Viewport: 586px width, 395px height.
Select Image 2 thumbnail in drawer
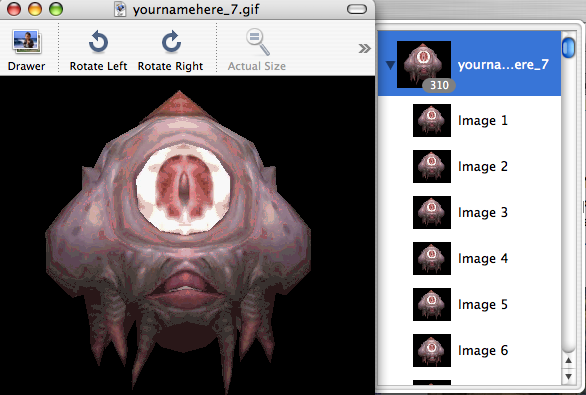432,166
